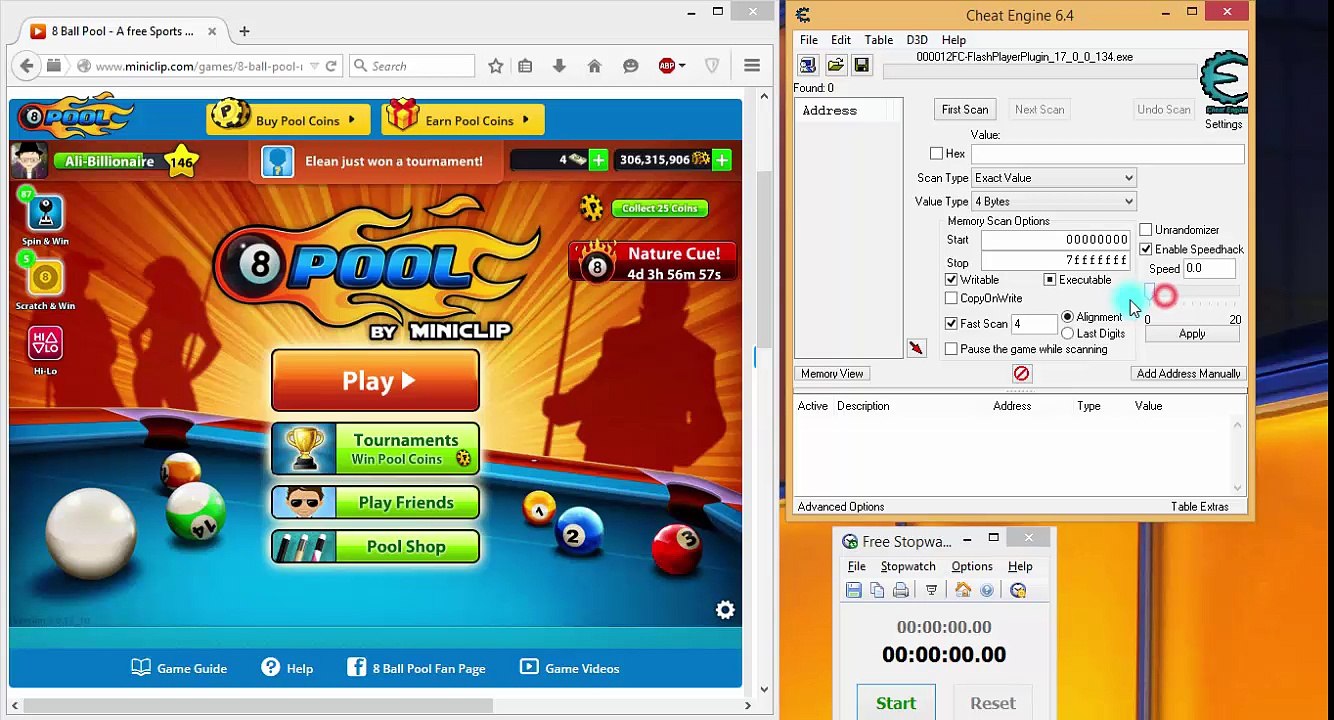
Task: Enable the Unrandomizer checkbox
Action: pos(1146,230)
